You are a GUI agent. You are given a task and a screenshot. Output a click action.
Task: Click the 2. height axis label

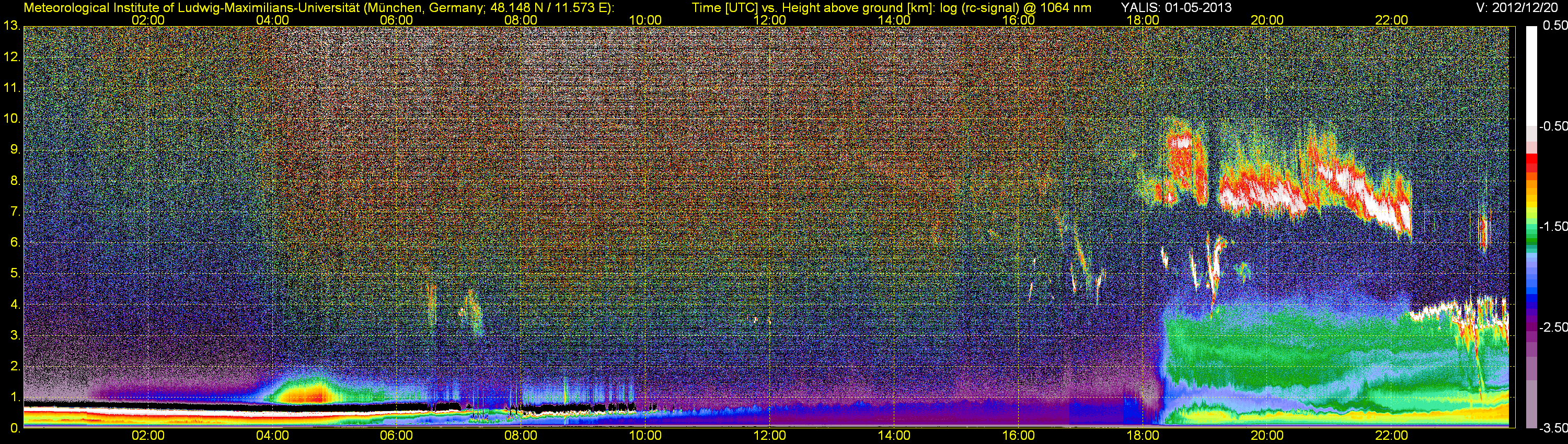point(15,366)
